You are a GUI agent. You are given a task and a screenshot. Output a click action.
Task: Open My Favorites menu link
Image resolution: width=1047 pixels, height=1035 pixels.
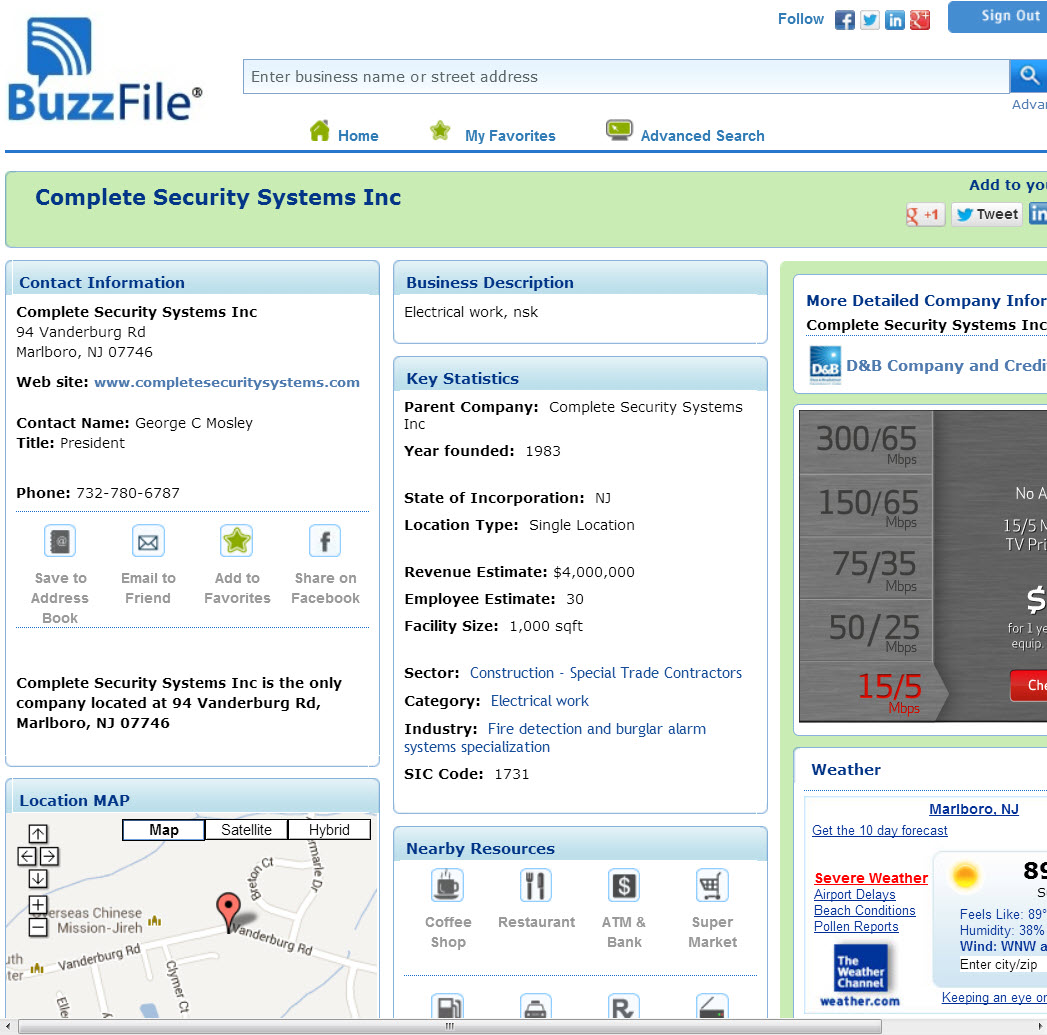pos(510,136)
